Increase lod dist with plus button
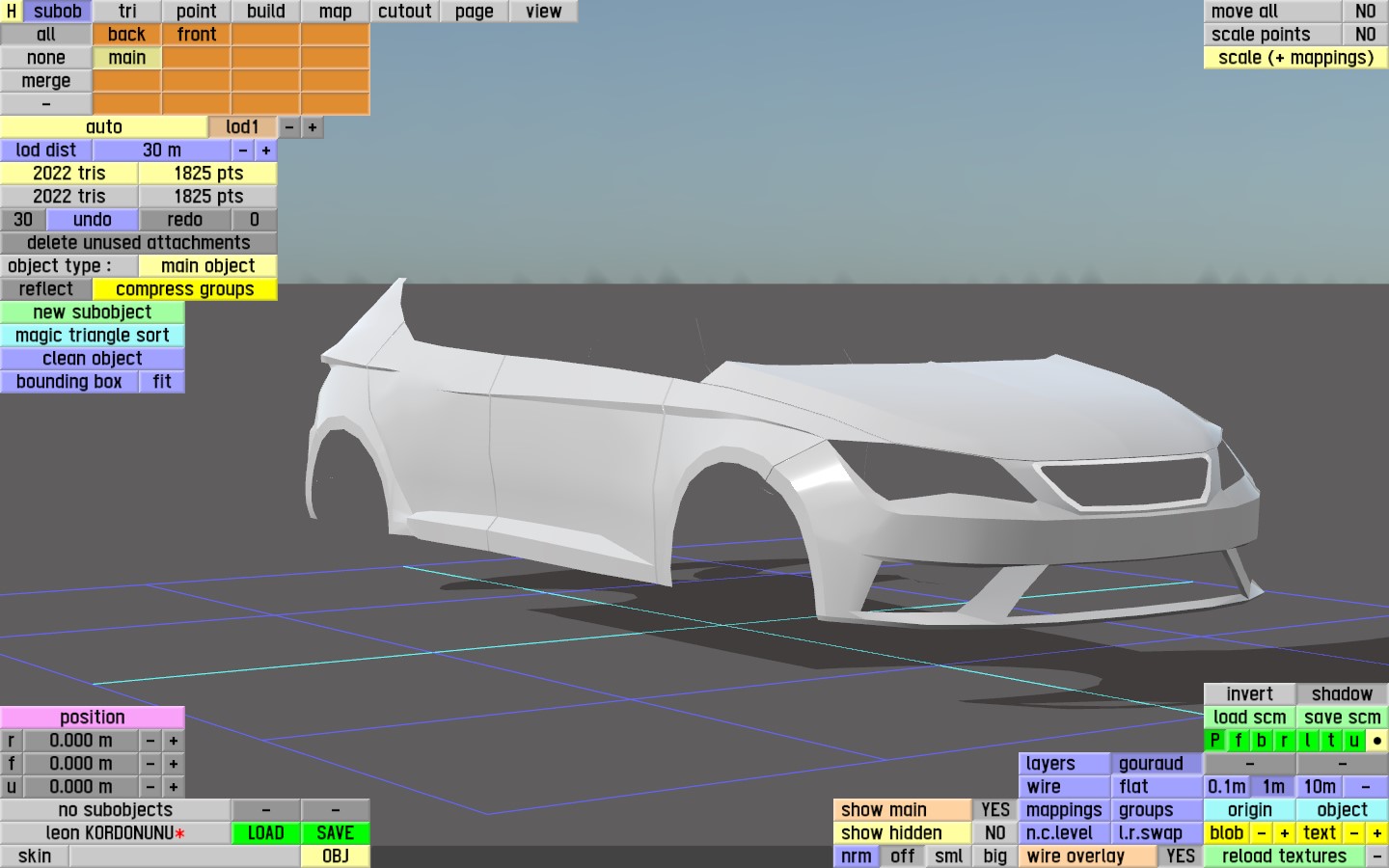The width and height of the screenshot is (1389, 868). (x=266, y=150)
